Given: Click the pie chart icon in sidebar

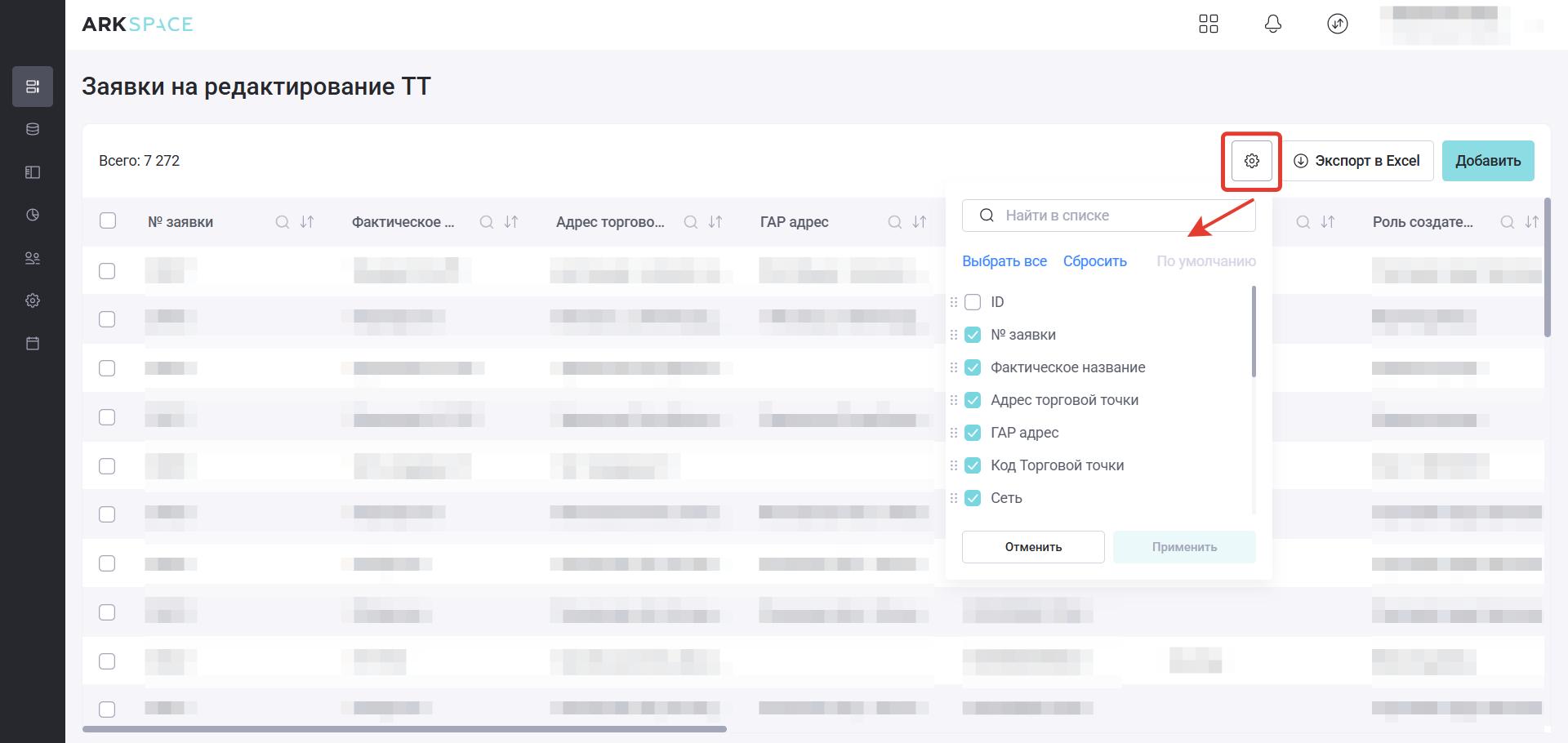Looking at the screenshot, I should pos(33,215).
